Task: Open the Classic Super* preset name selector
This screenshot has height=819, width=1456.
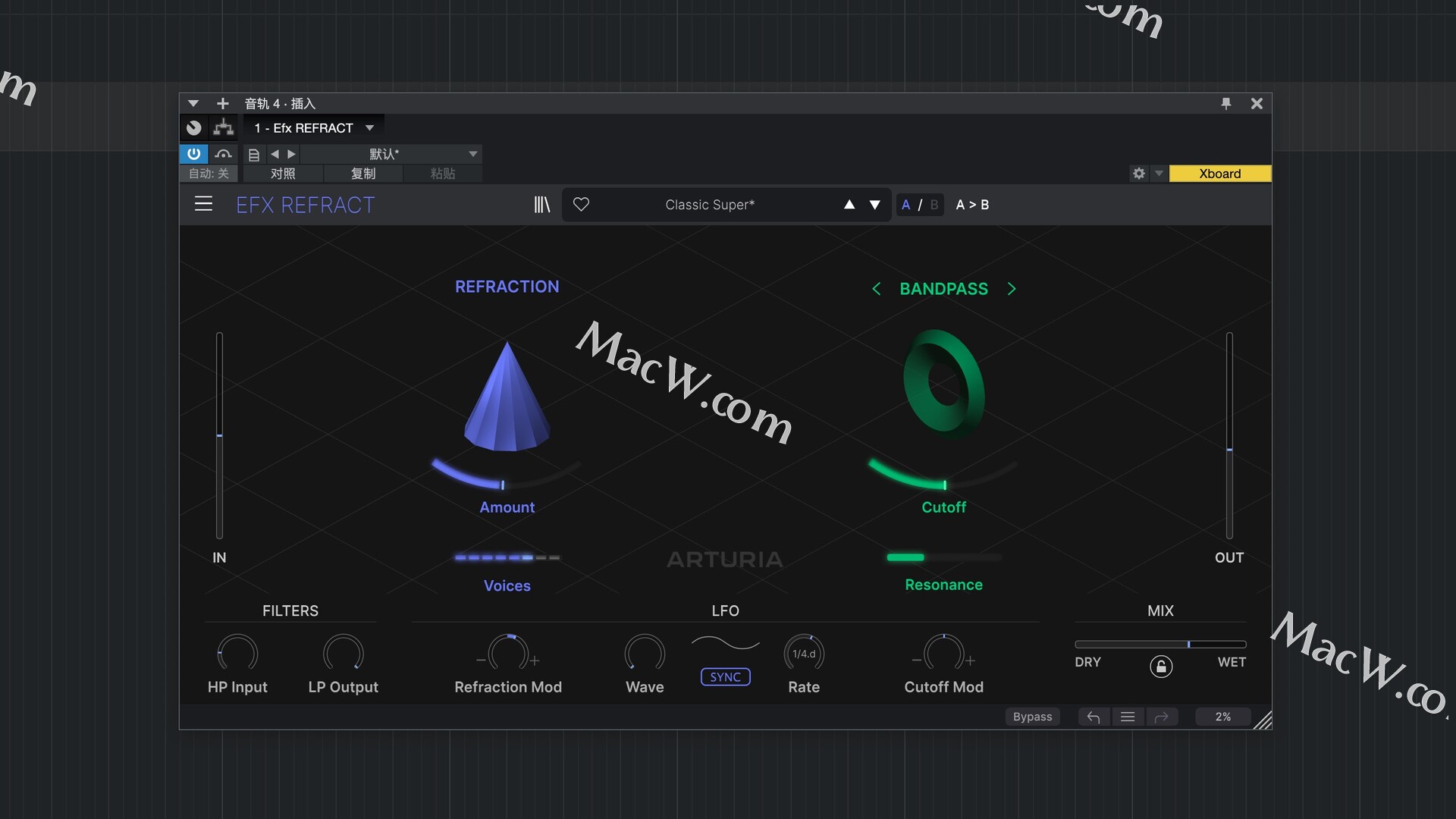Action: point(710,205)
